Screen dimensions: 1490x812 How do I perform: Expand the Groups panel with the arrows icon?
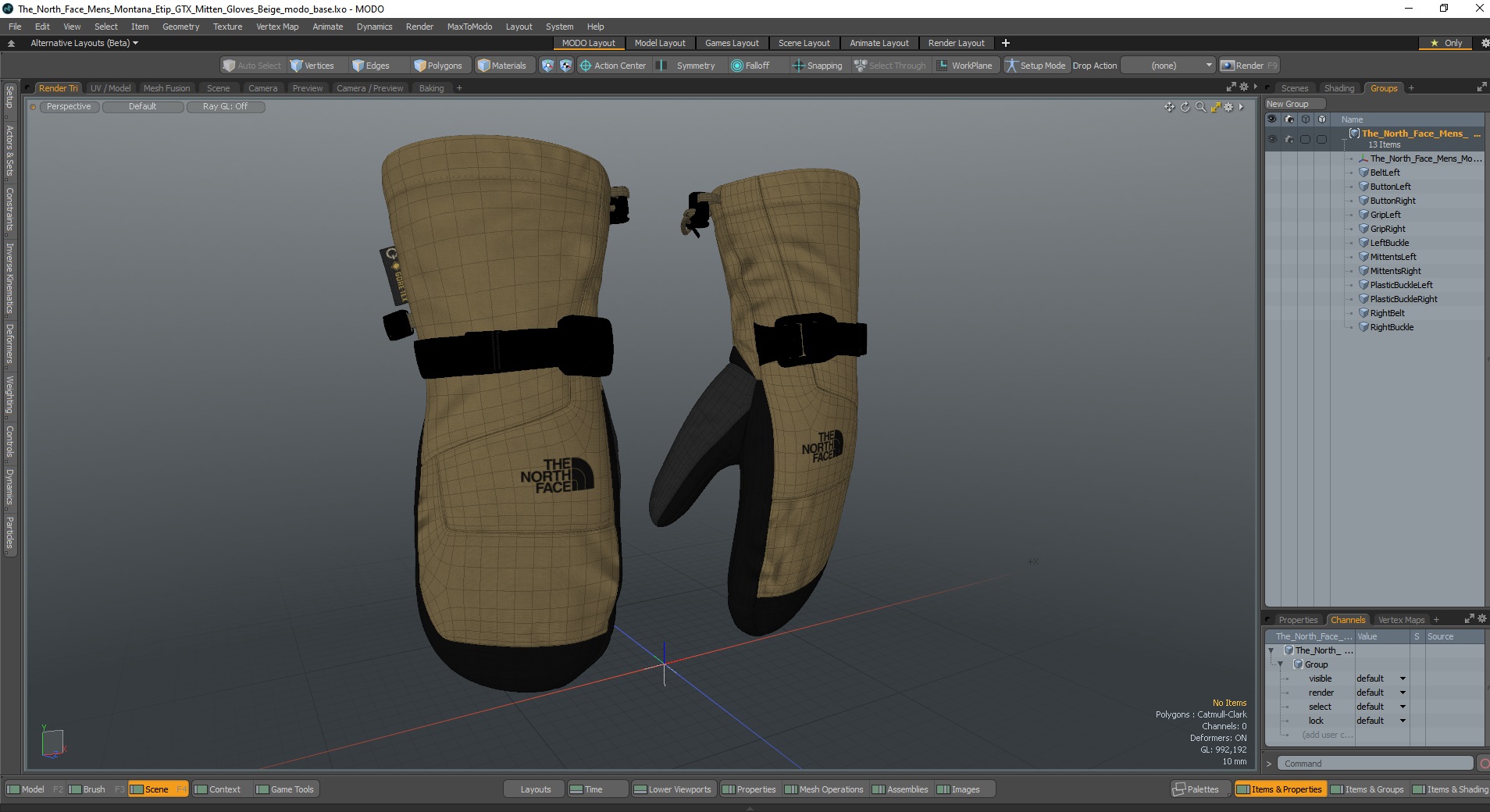pos(1481,87)
